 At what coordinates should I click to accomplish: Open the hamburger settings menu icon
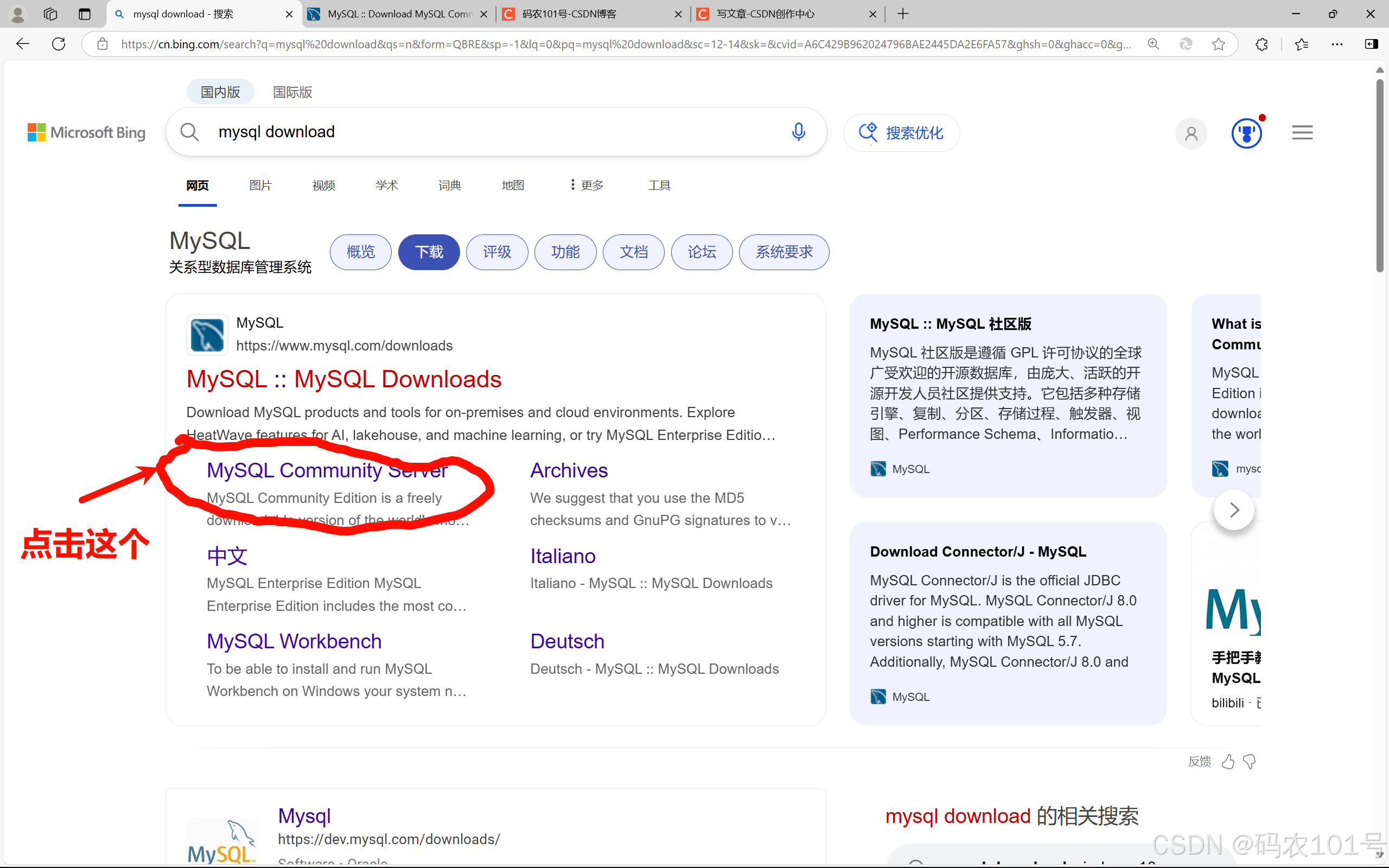coord(1302,132)
